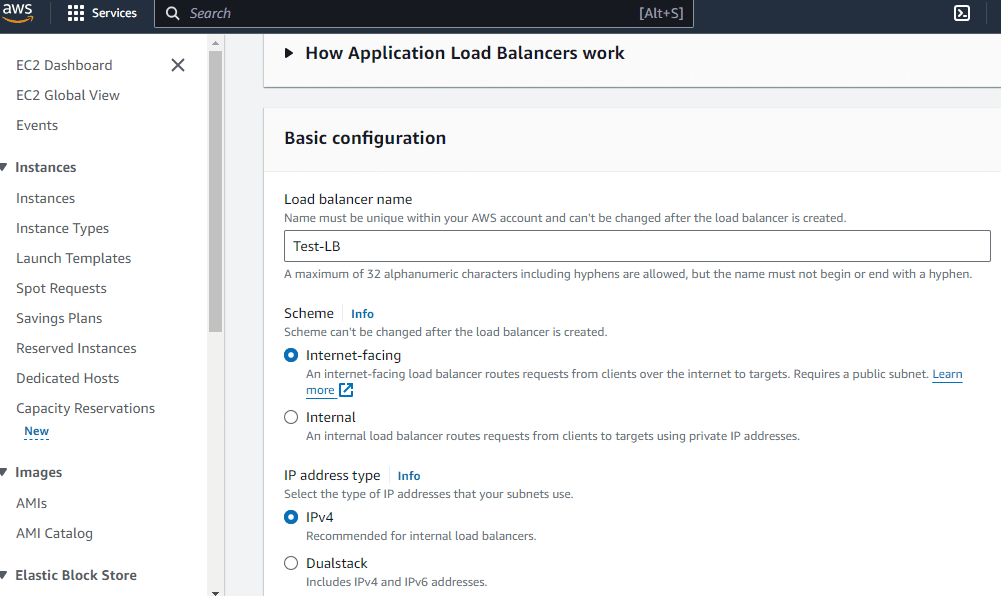The image size is (1001, 596).
Task: Open external link icon after Learn more
Action: click(x=346, y=390)
